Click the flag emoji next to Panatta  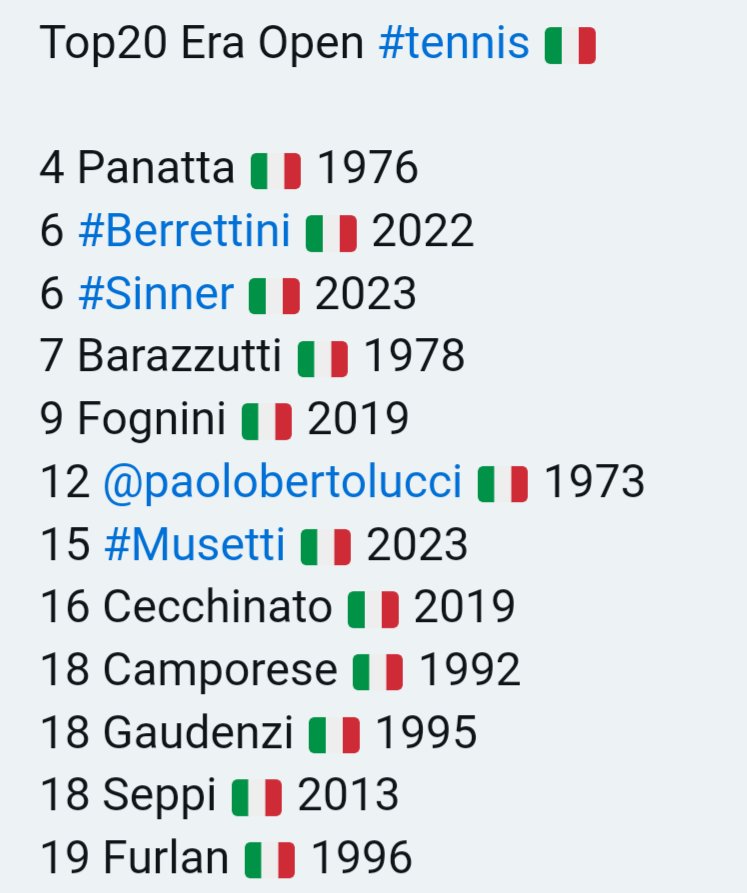(x=276, y=170)
